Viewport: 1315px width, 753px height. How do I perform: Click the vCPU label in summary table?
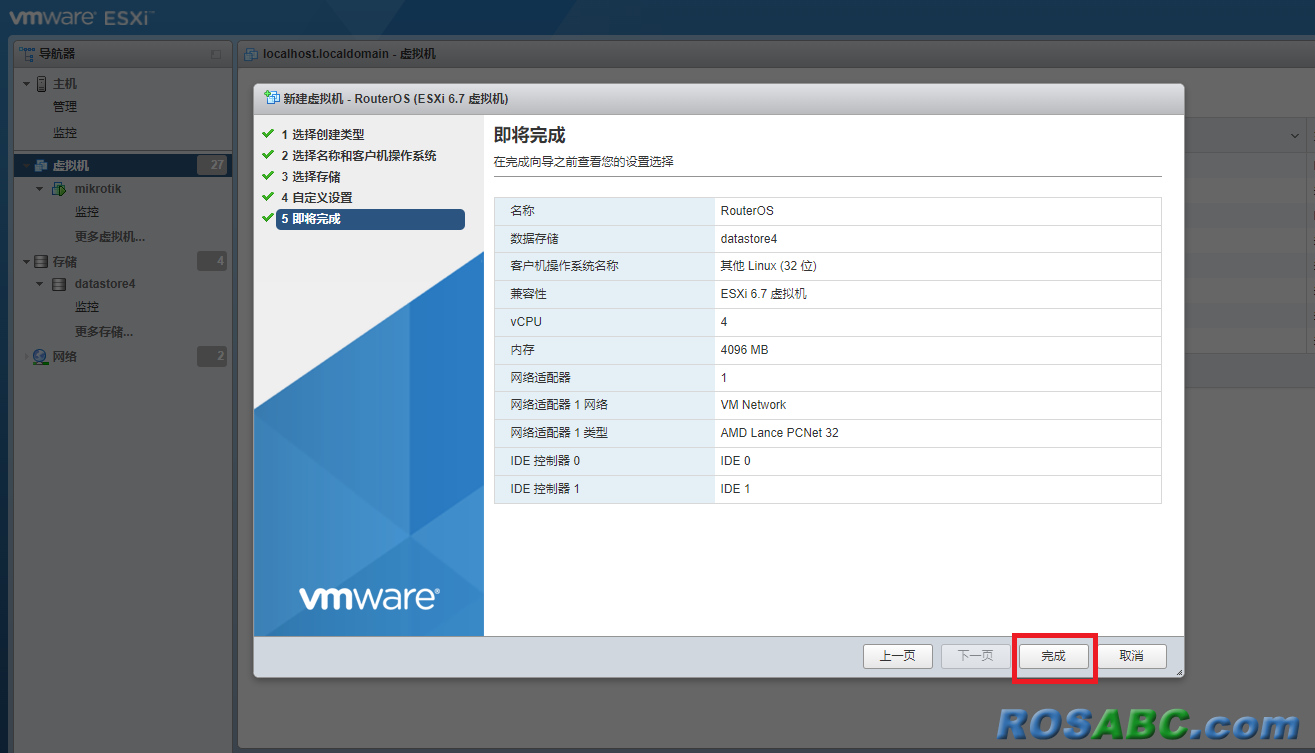tap(526, 322)
